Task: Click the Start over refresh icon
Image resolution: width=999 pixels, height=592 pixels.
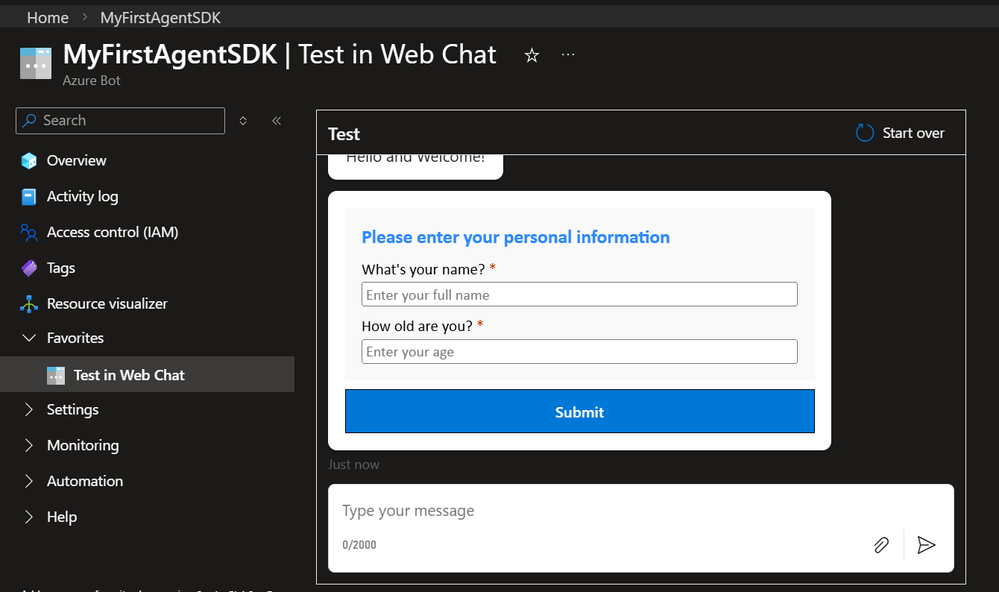Action: coord(865,133)
